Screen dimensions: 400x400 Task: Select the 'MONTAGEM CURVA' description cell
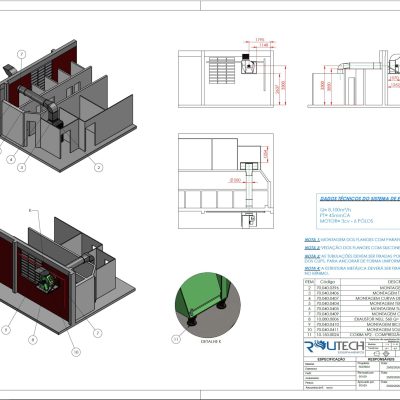(370, 298)
